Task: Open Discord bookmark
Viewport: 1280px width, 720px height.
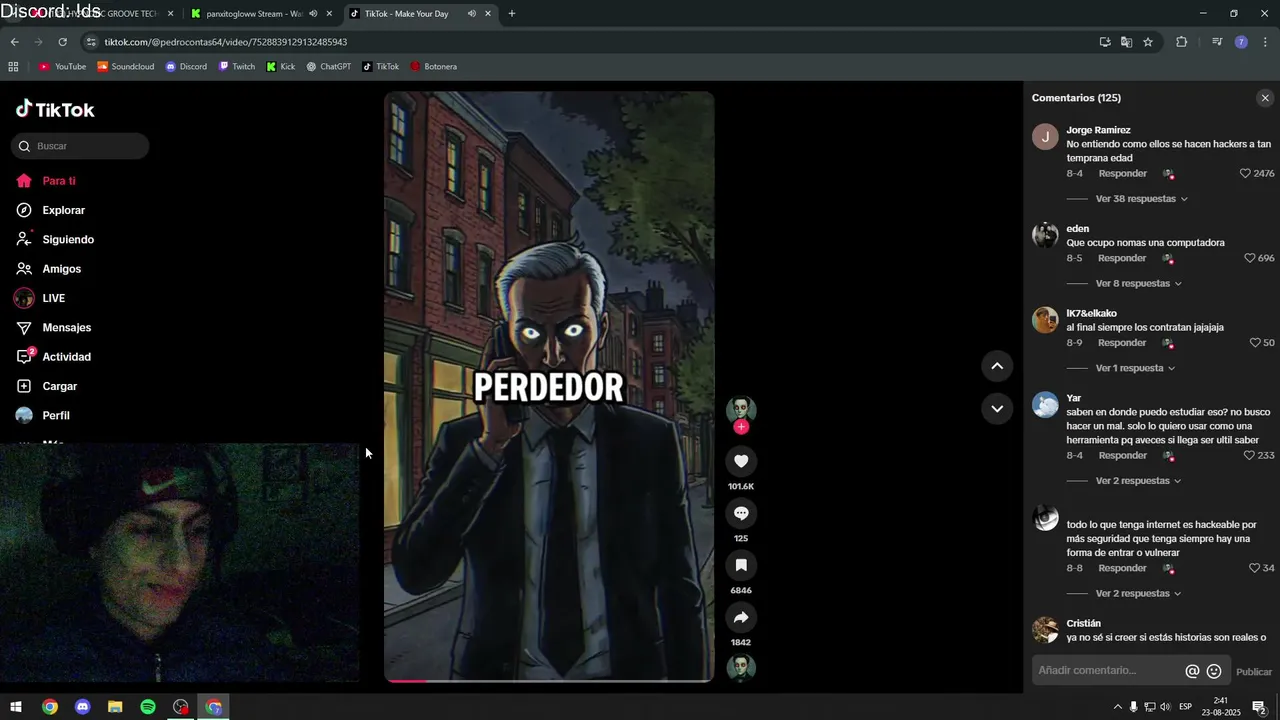Action: pos(186,67)
